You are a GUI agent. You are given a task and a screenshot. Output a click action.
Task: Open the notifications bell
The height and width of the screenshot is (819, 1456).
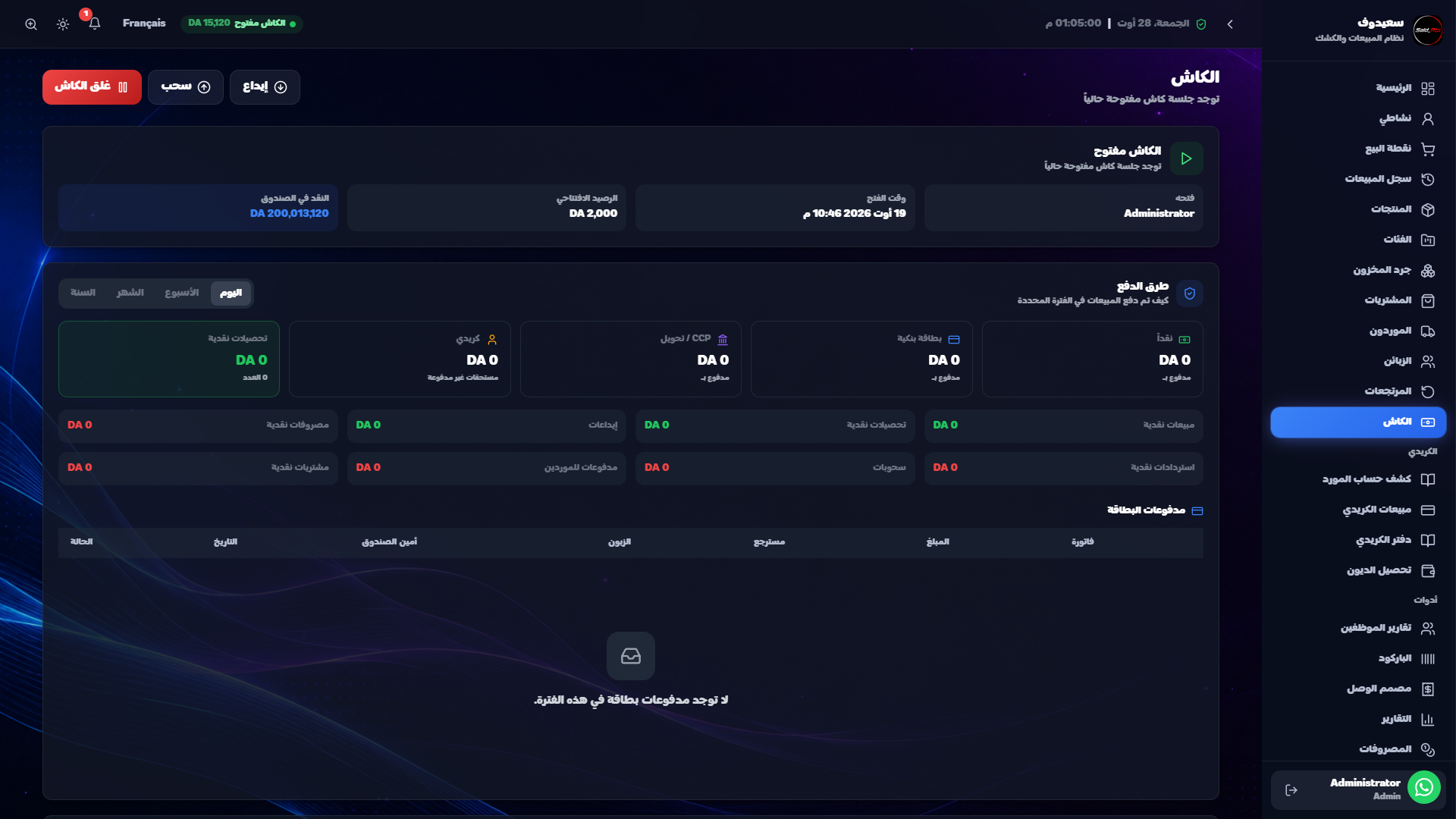(94, 24)
